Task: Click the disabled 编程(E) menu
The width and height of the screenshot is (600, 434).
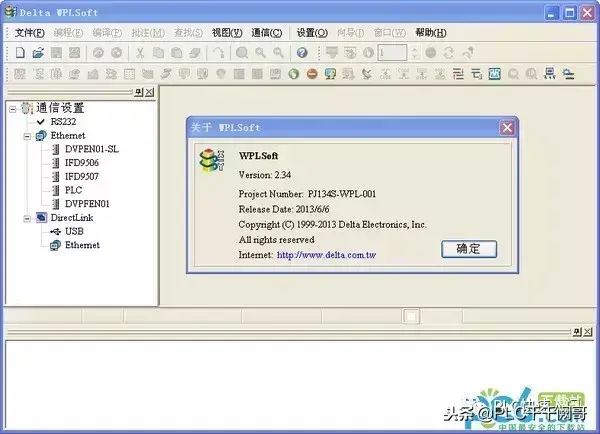Action: tap(68, 33)
